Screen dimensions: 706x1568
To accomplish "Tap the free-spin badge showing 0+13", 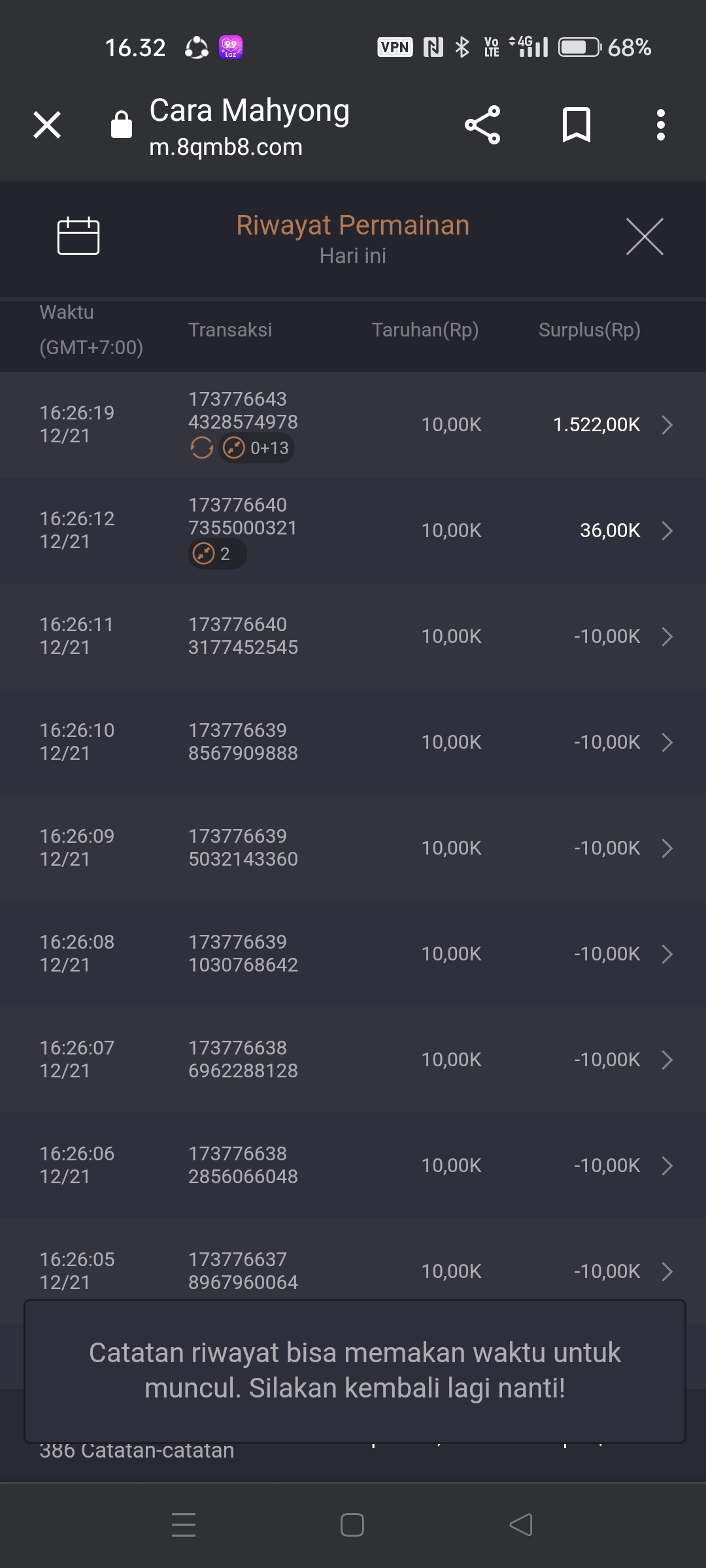I will (x=257, y=448).
